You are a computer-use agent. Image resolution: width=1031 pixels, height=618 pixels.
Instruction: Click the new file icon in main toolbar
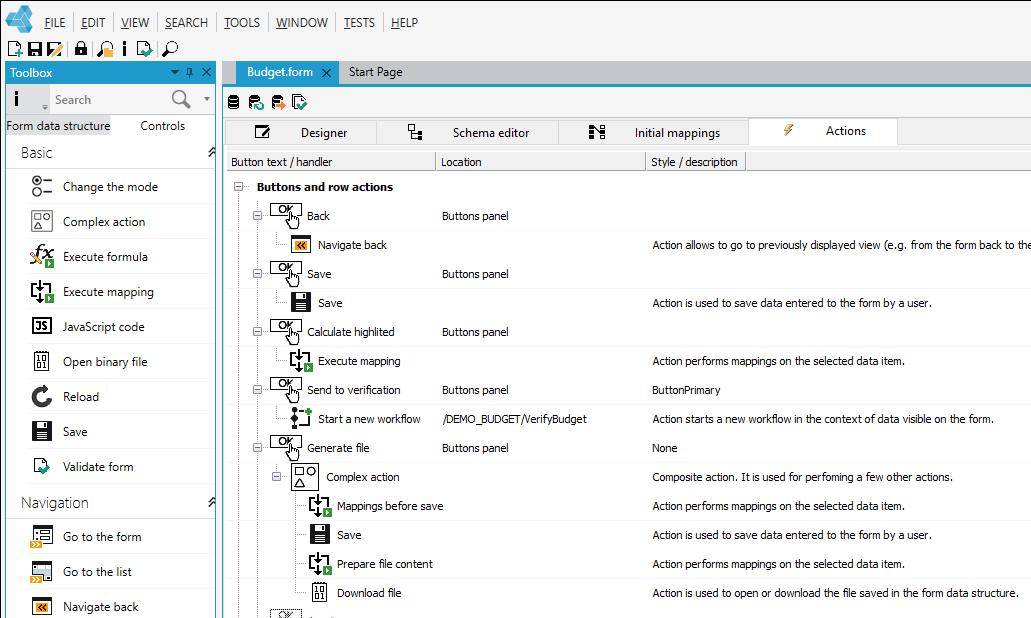coord(14,49)
